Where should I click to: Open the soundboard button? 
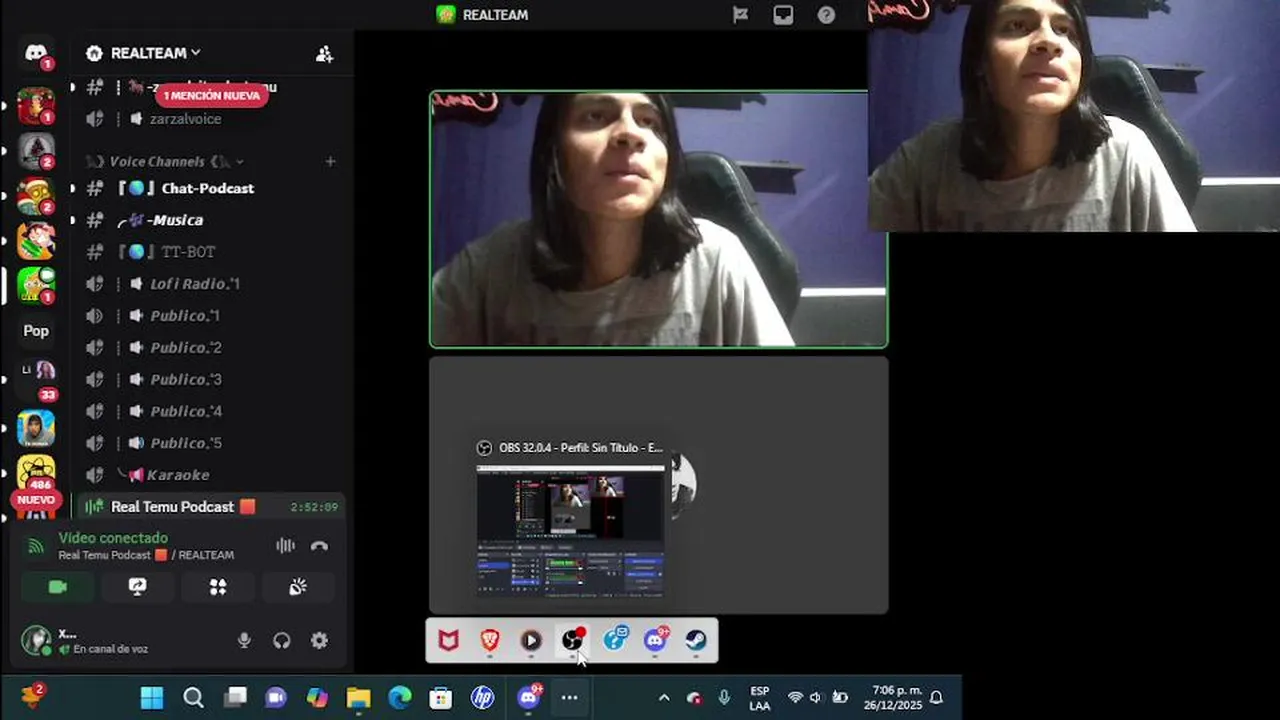tap(298, 587)
